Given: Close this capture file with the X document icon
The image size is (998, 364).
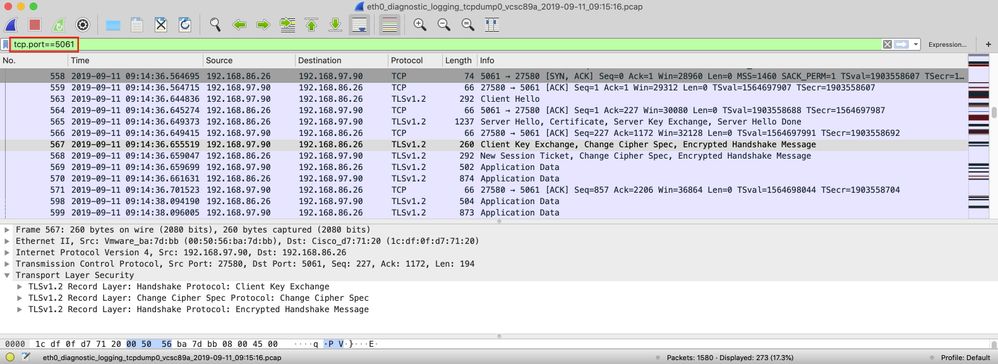Looking at the screenshot, I should (x=161, y=25).
